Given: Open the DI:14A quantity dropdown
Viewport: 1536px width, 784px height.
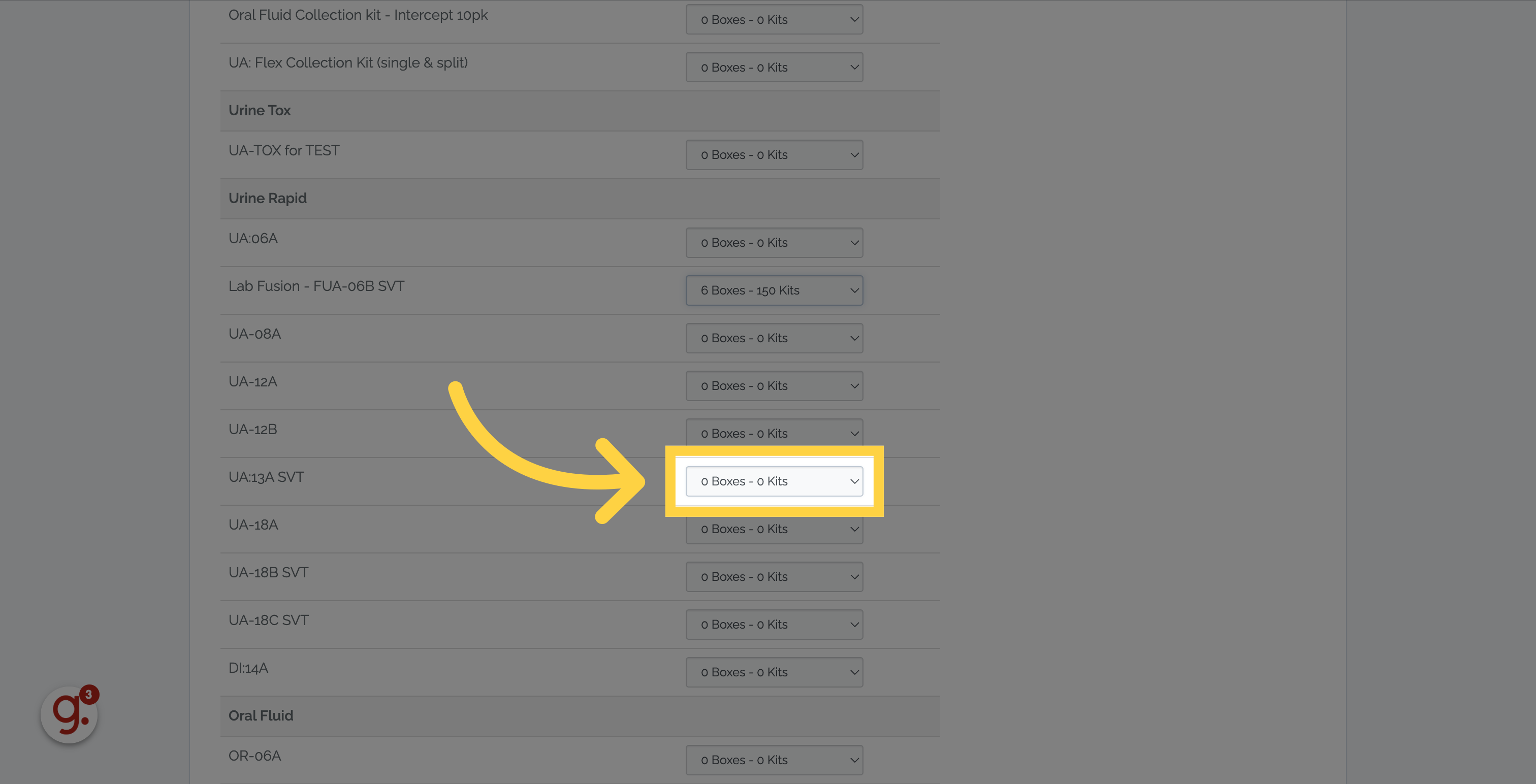Looking at the screenshot, I should 774,672.
